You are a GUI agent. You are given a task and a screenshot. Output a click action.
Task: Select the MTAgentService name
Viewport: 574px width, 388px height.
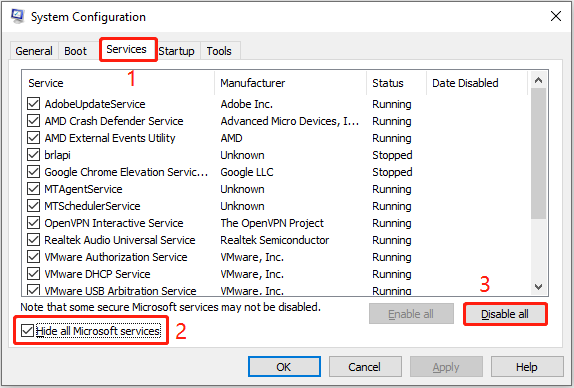[83, 189]
